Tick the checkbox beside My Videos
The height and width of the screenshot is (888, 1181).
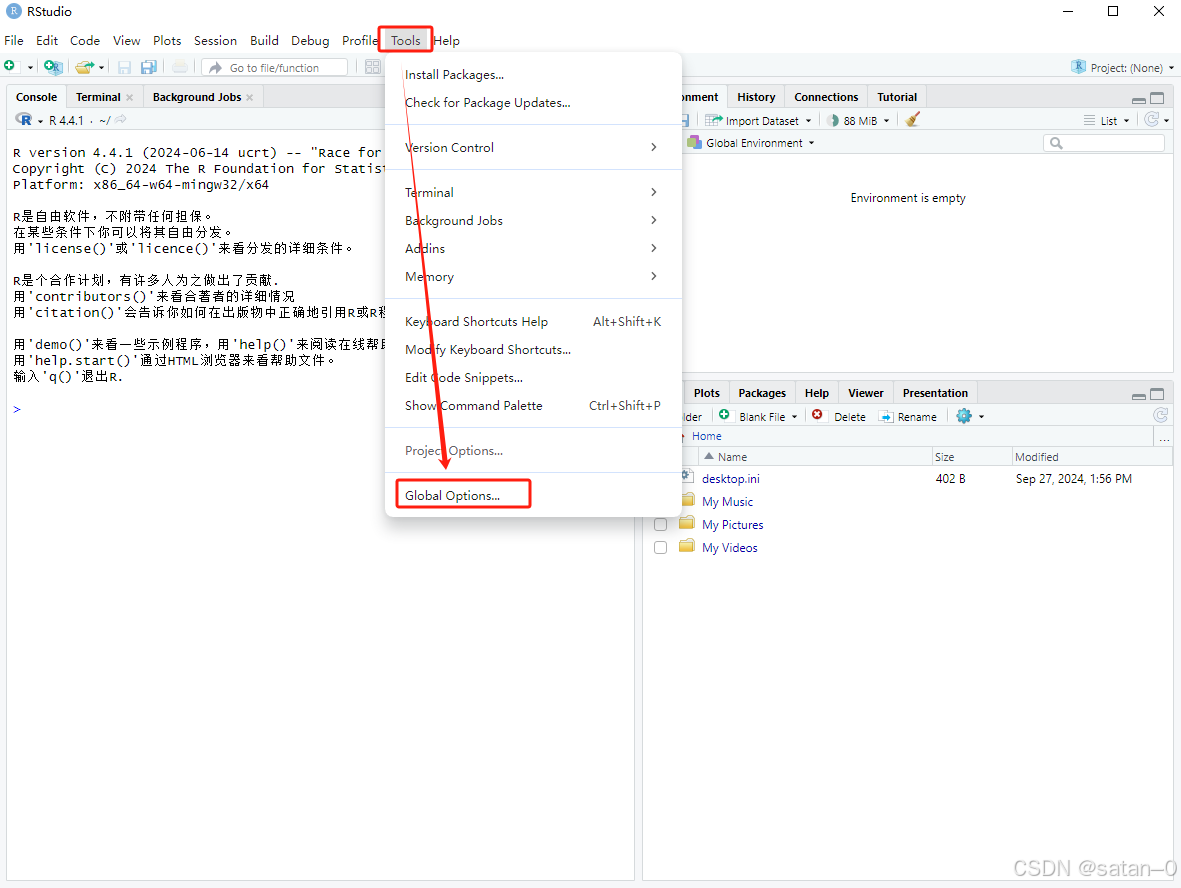661,548
